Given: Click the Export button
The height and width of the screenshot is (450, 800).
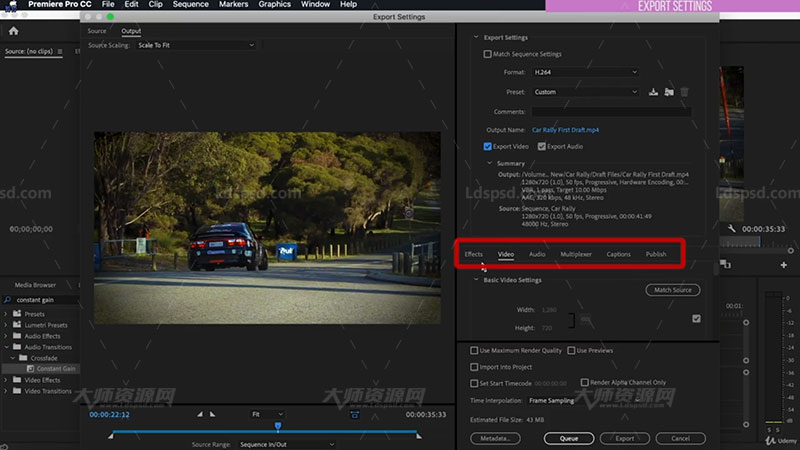Looking at the screenshot, I should 624,438.
